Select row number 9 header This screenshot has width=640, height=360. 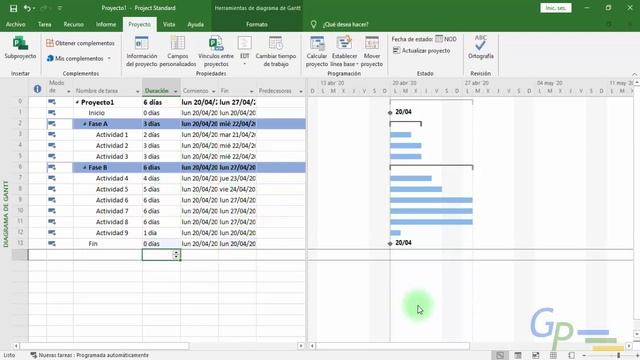click(x=20, y=200)
